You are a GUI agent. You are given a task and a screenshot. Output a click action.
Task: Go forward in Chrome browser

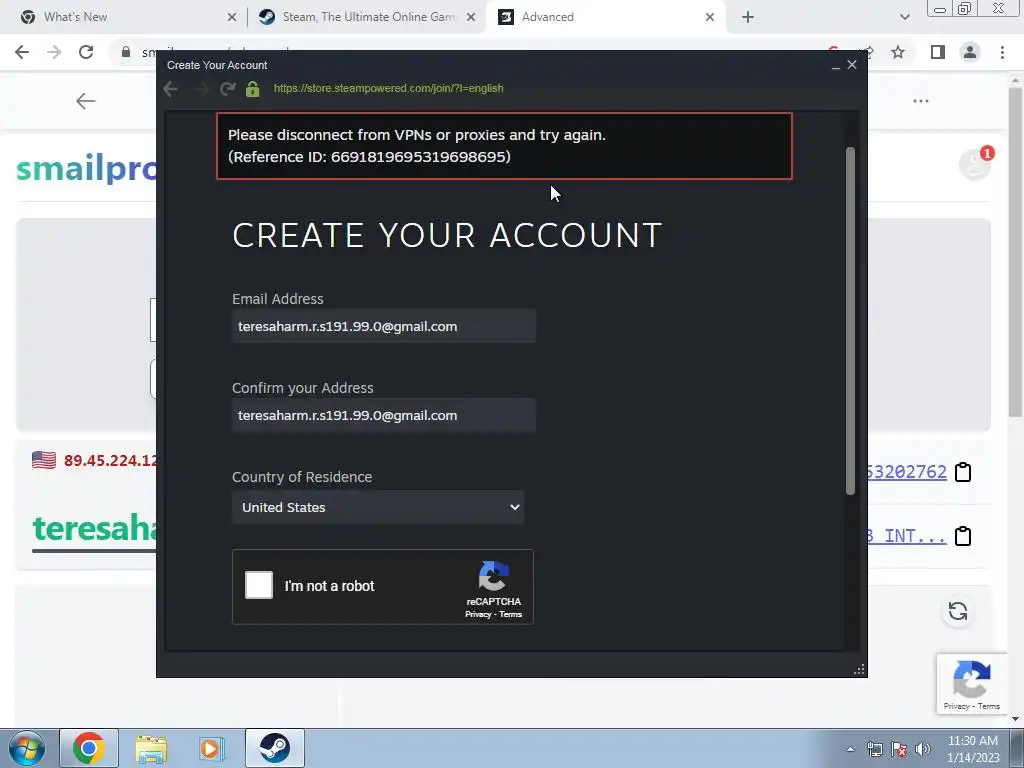point(54,52)
